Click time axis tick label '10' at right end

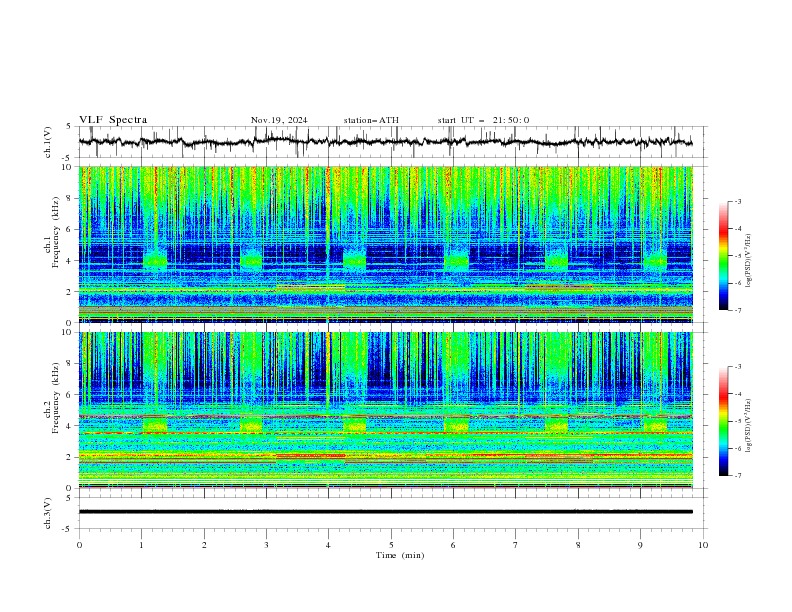(x=703, y=545)
